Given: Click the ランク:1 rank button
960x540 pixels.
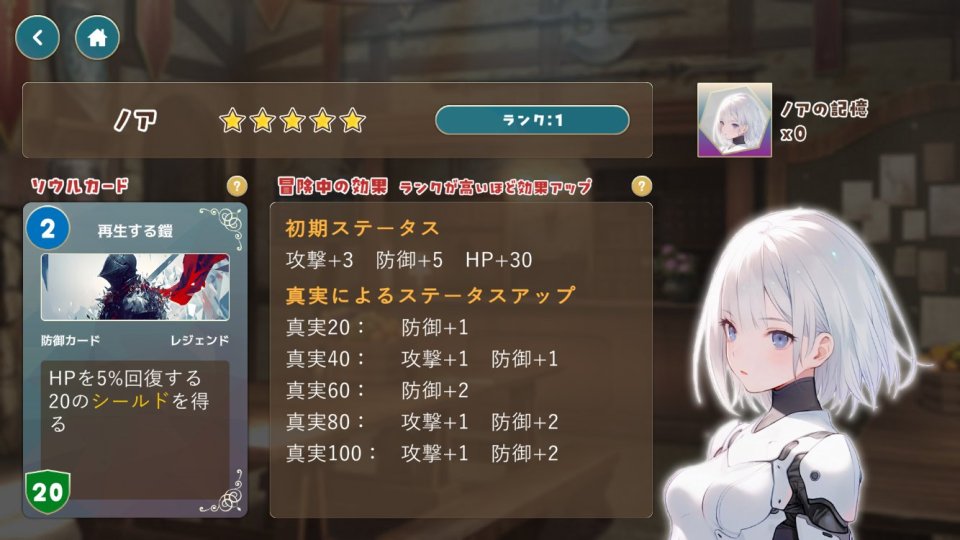Looking at the screenshot, I should [532, 120].
